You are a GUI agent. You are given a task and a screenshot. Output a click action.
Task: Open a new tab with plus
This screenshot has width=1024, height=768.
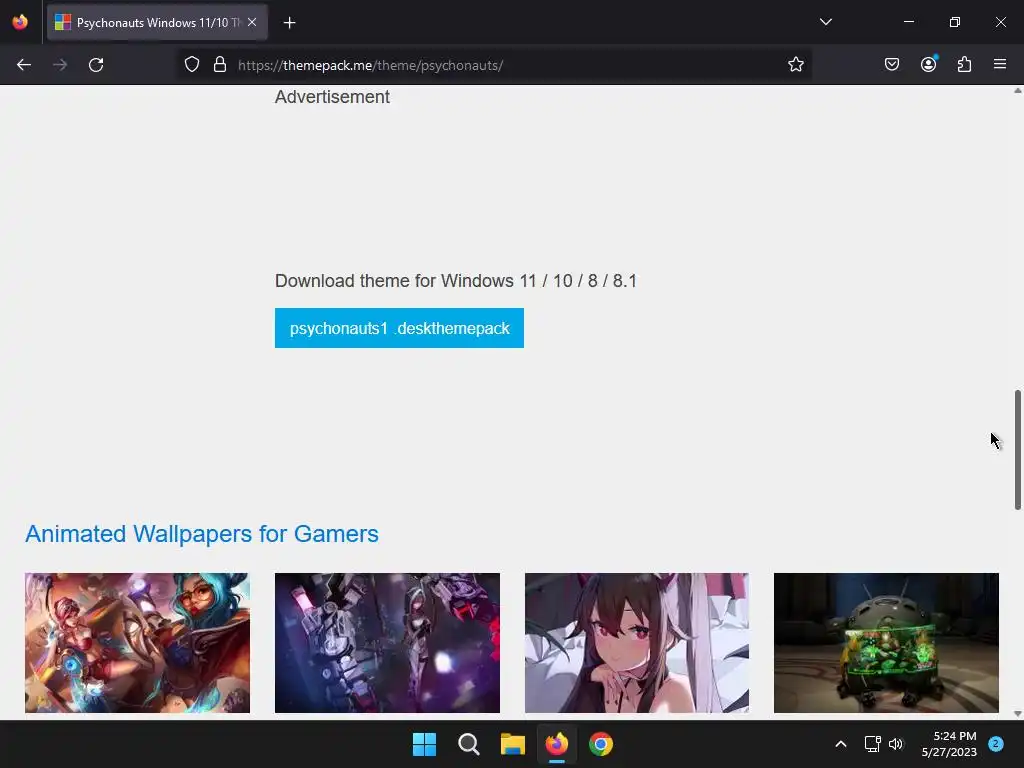coord(289,23)
